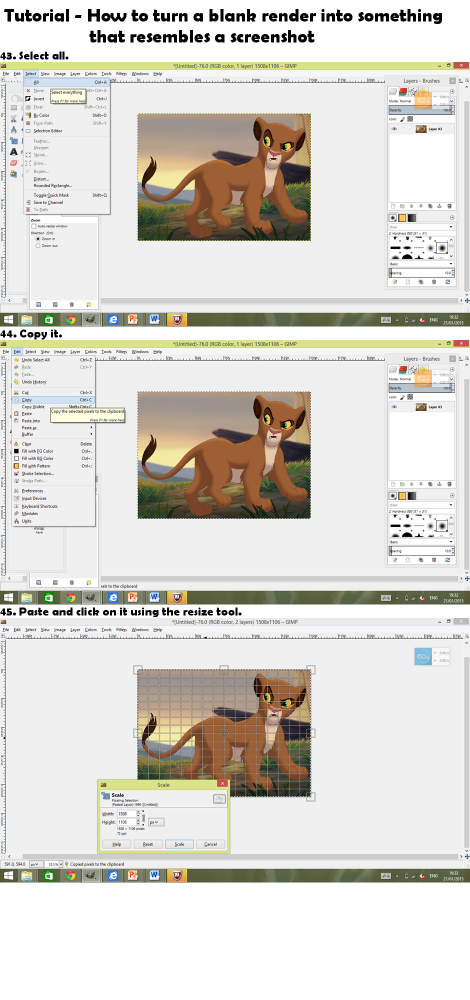Choose All in the step 43 Select menu
The height and width of the screenshot is (1000, 470).
tap(66, 82)
